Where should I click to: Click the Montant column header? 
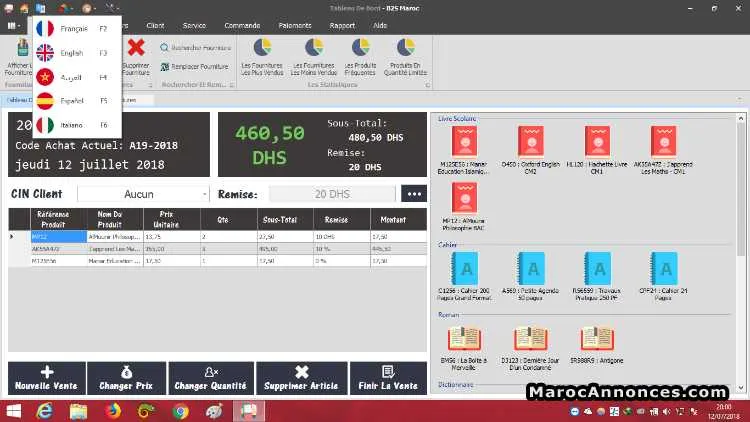tap(393, 220)
